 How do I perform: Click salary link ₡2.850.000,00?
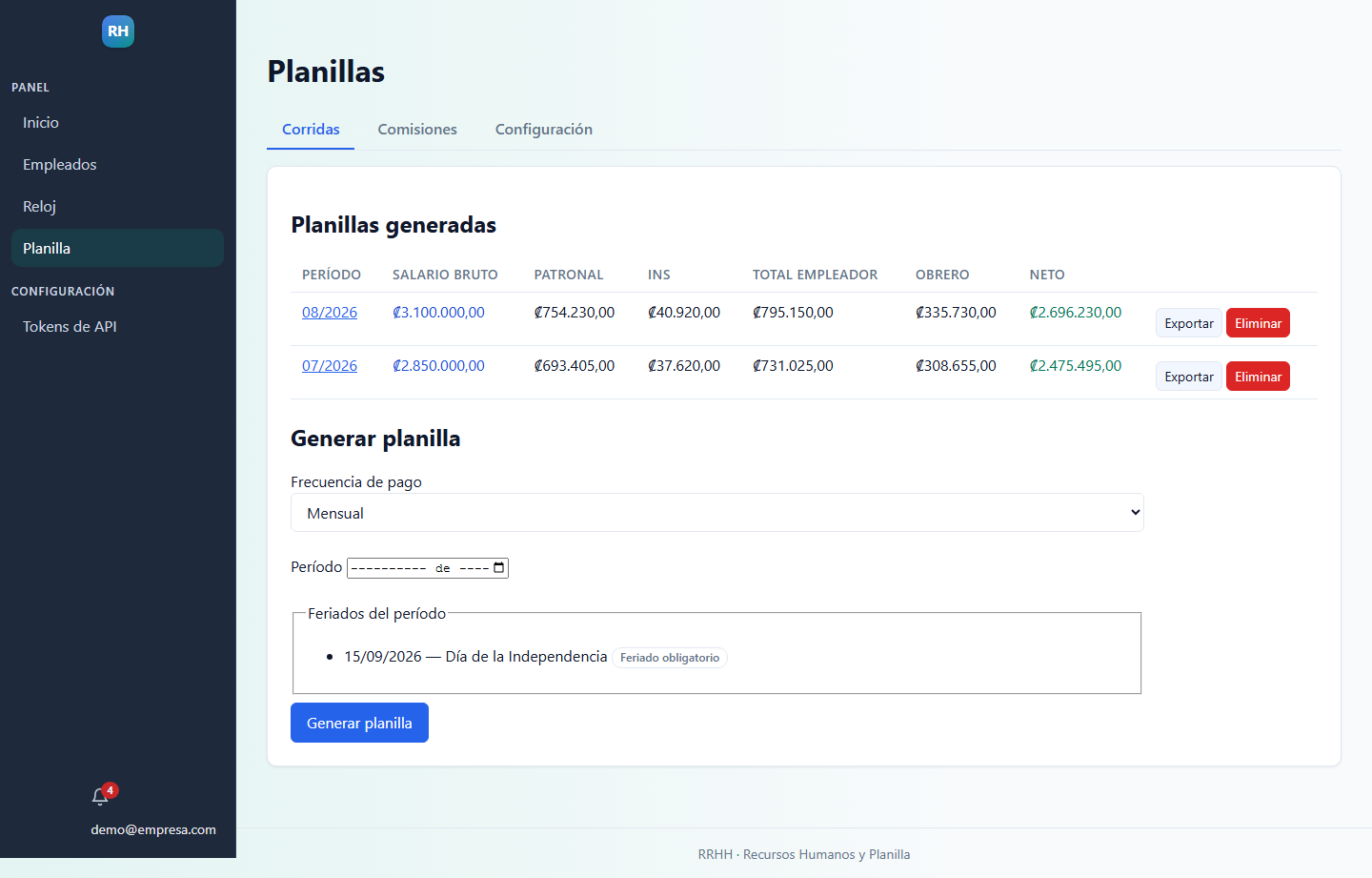point(438,366)
